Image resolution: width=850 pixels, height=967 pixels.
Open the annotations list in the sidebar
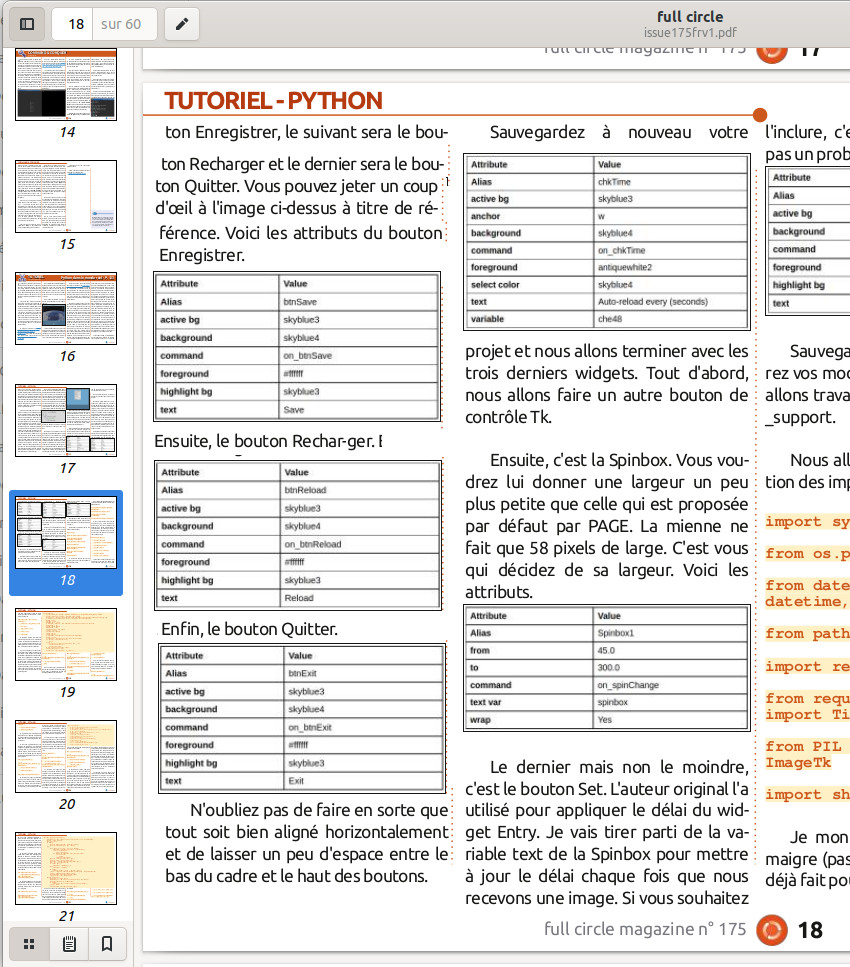tap(67, 943)
